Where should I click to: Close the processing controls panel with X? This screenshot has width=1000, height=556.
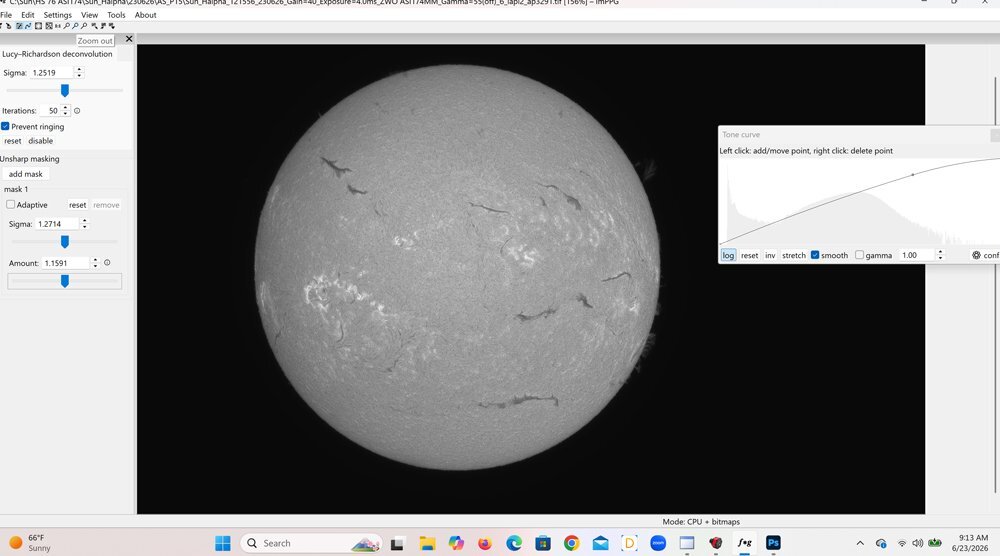pos(129,39)
